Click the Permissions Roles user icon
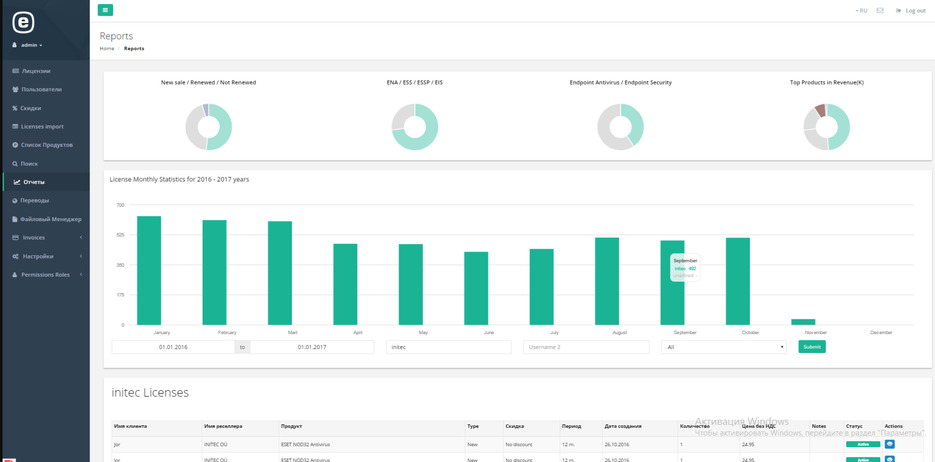Image resolution: width=935 pixels, height=462 pixels. pyautogui.click(x=15, y=275)
